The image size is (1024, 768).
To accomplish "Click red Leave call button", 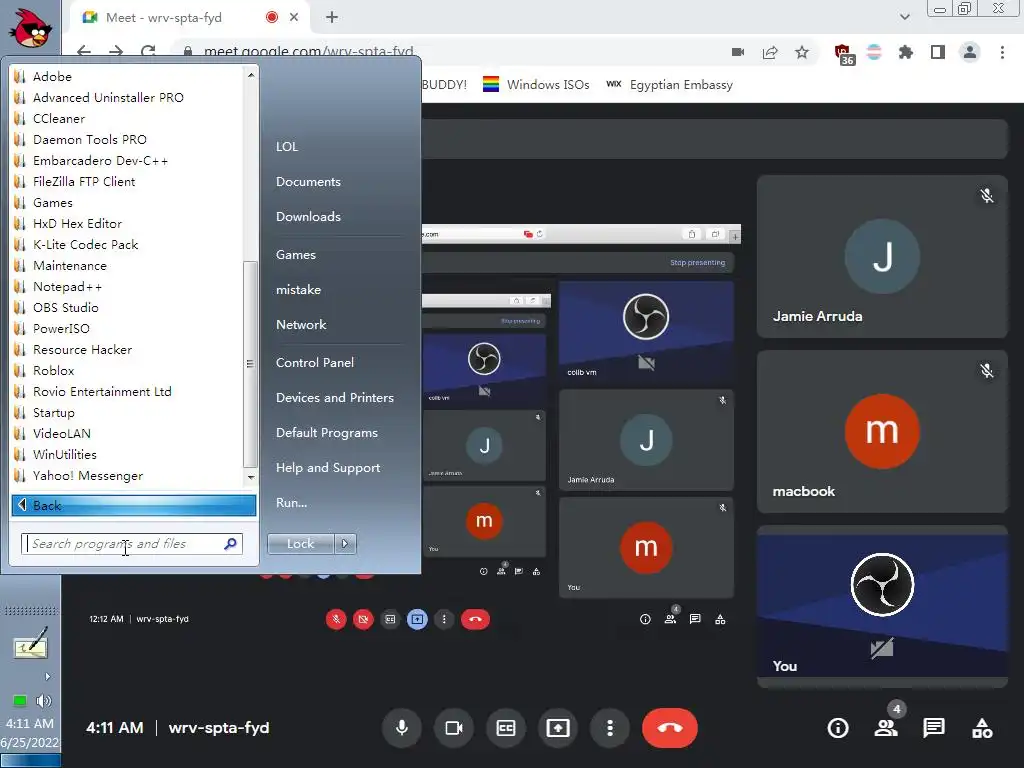I will tap(670, 728).
